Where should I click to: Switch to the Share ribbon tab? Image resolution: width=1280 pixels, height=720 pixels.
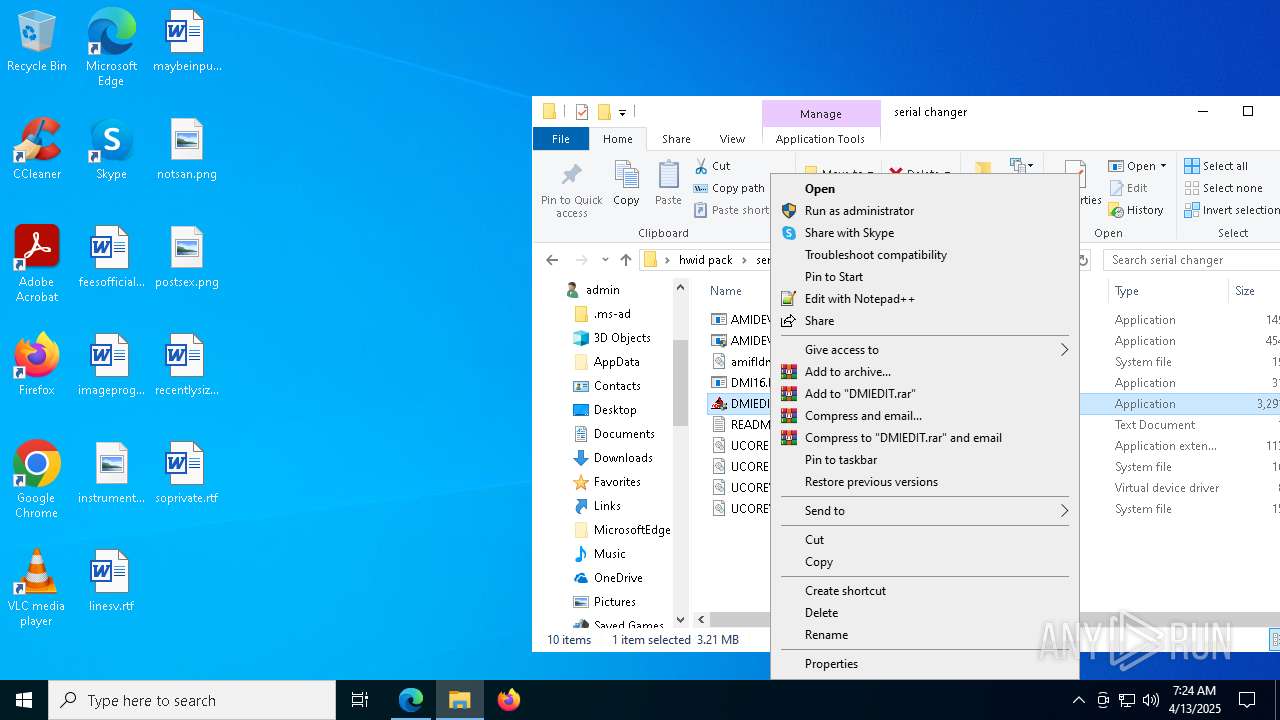pyautogui.click(x=676, y=139)
